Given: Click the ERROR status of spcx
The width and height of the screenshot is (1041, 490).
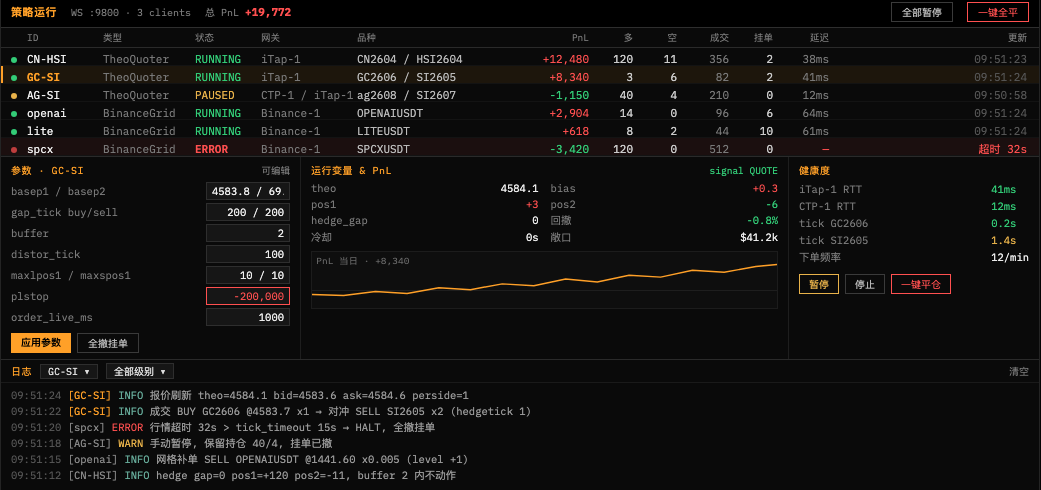Looking at the screenshot, I should click(x=211, y=149).
